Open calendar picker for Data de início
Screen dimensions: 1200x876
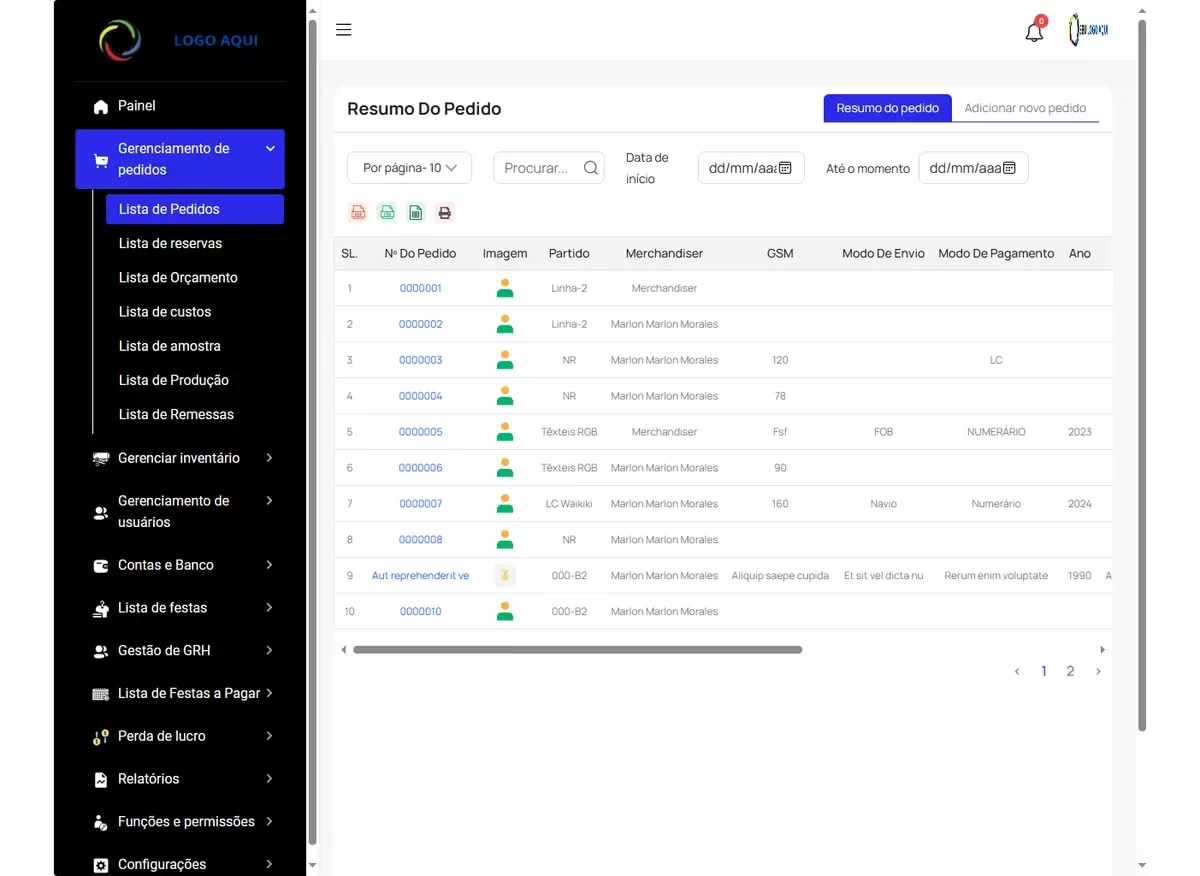click(785, 168)
